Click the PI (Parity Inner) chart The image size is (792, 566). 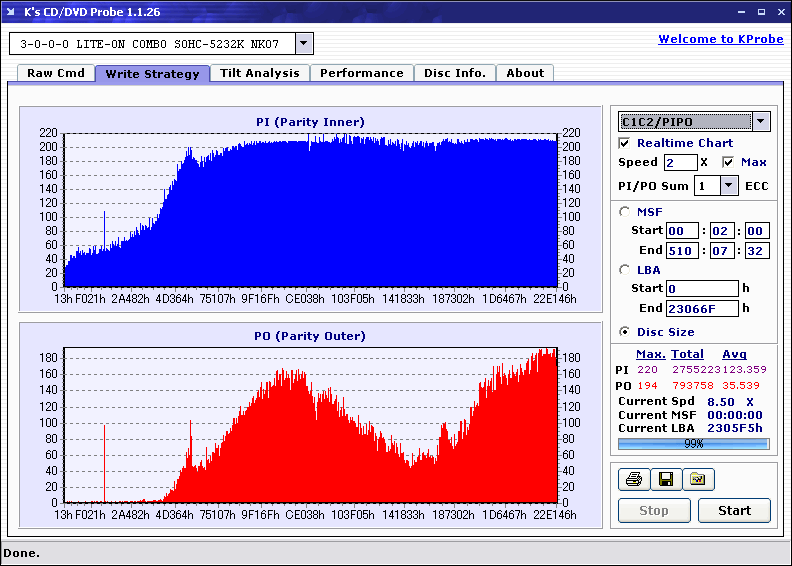point(310,209)
